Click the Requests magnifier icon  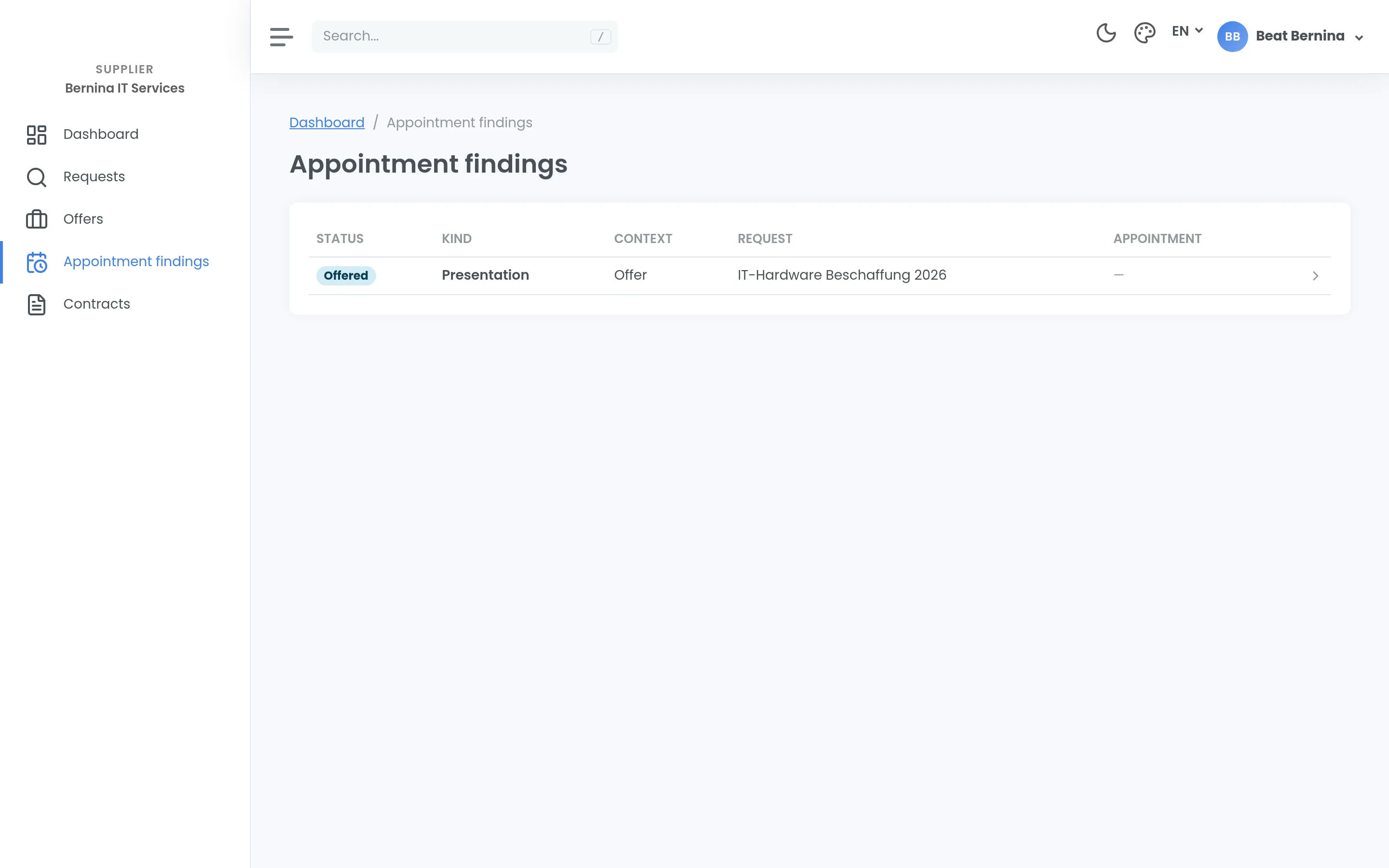click(37, 177)
